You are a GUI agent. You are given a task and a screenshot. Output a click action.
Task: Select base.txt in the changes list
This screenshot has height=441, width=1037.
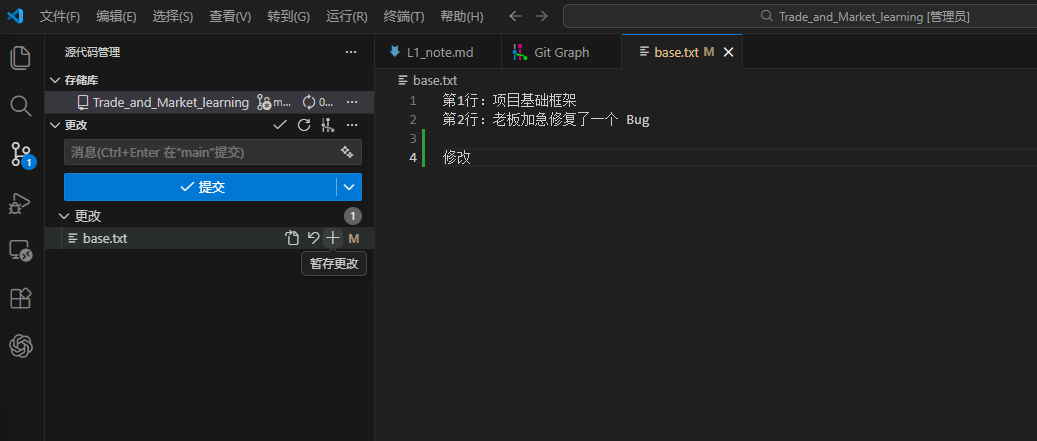pos(210,239)
